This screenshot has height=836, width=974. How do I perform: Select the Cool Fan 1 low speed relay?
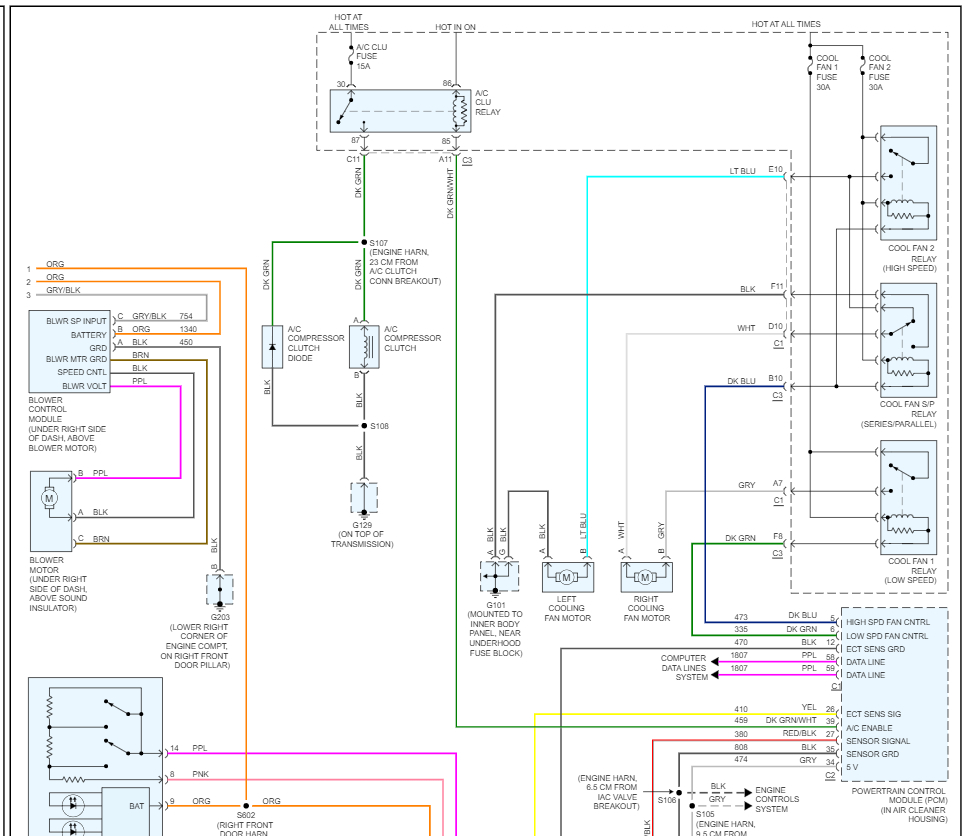tap(908, 498)
